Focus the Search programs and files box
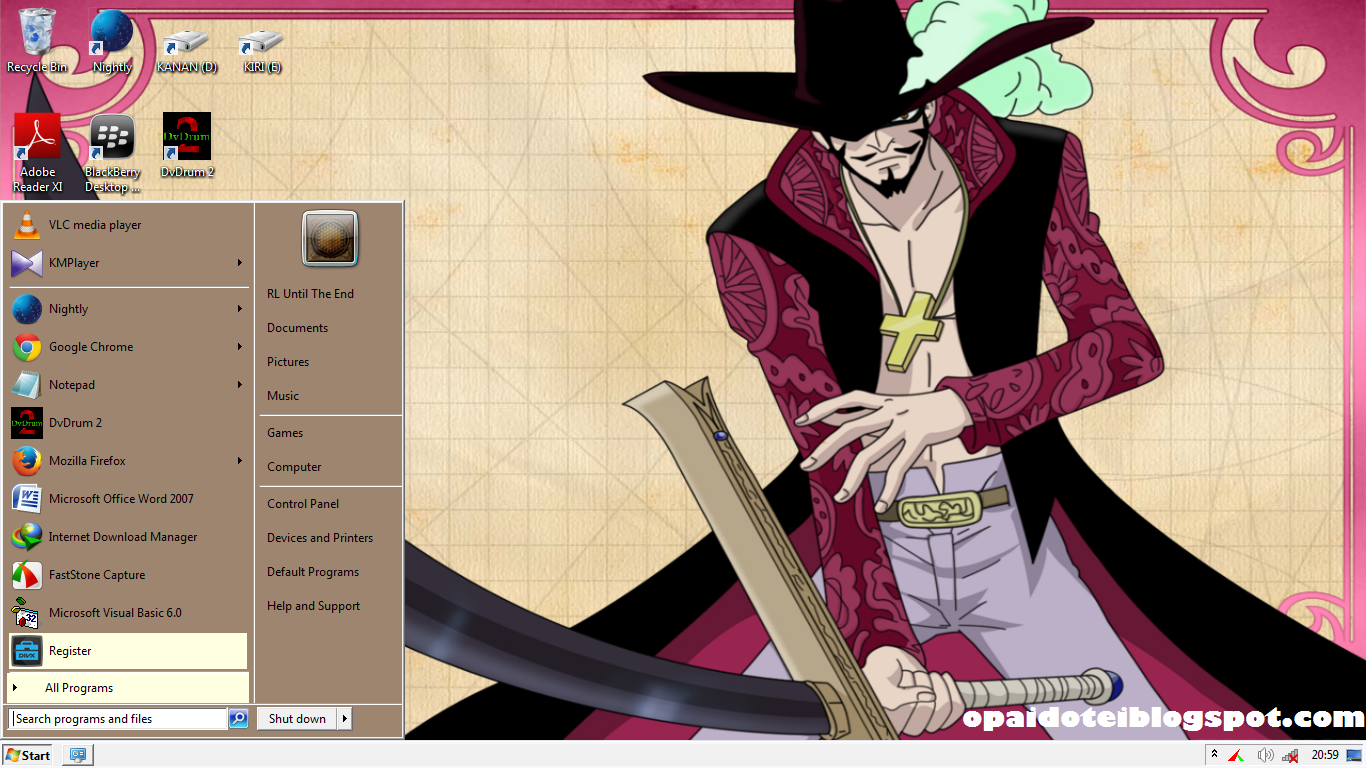The height and width of the screenshot is (768, 1366). [119, 718]
